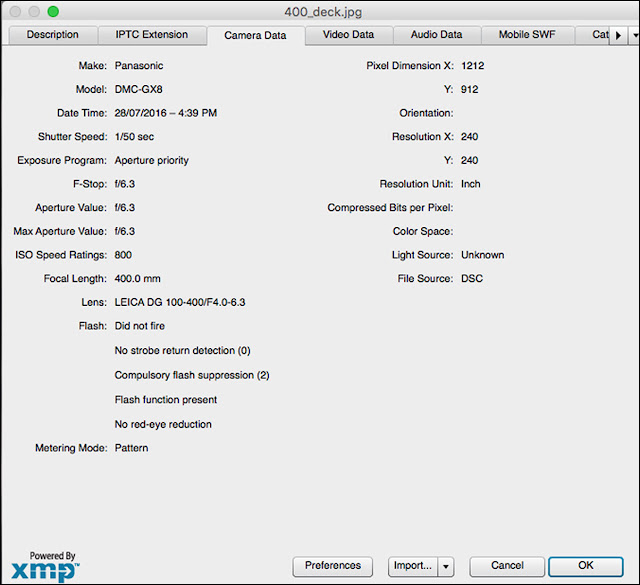Click the Shutter Speed value 1/50 sec
640x585 pixels.
coord(134,137)
